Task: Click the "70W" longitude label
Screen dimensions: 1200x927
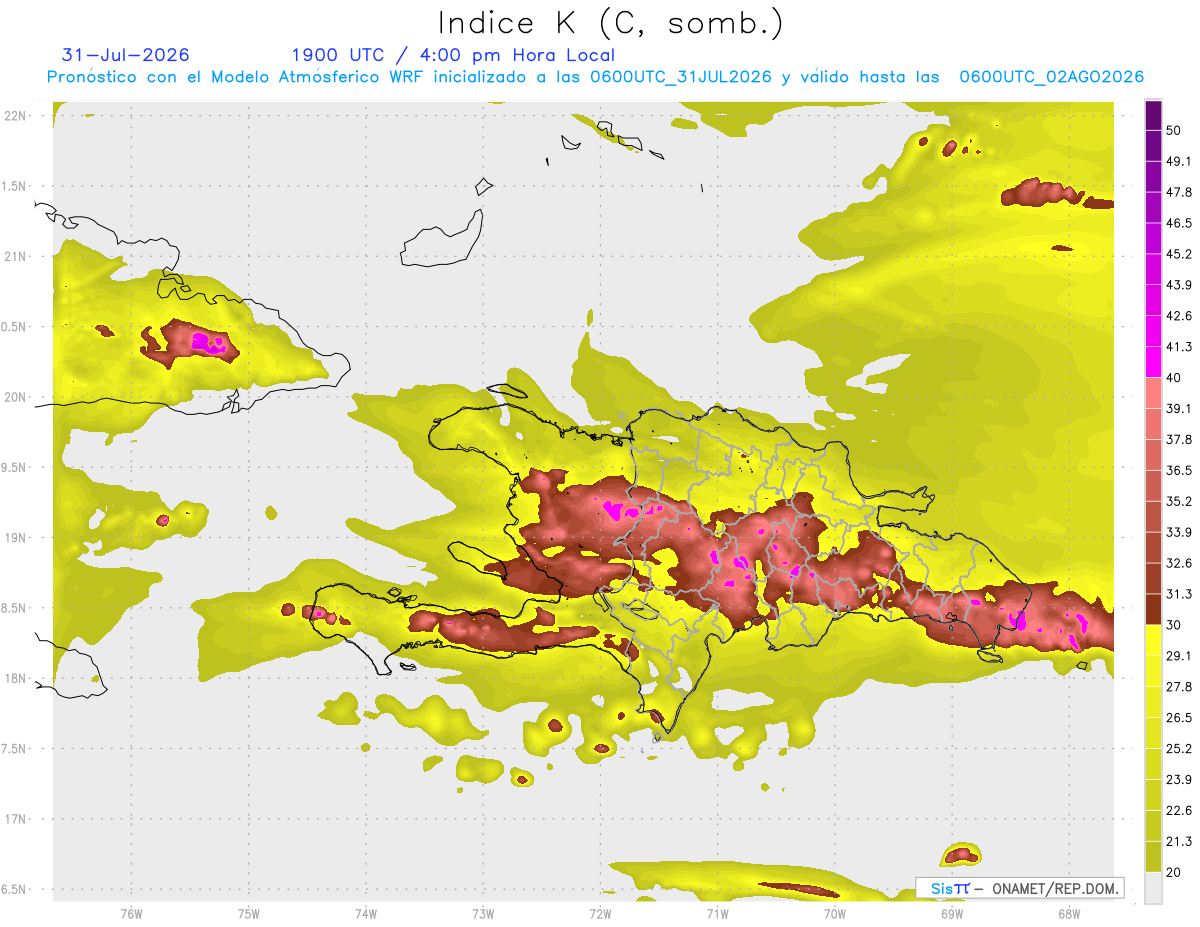Action: click(834, 913)
